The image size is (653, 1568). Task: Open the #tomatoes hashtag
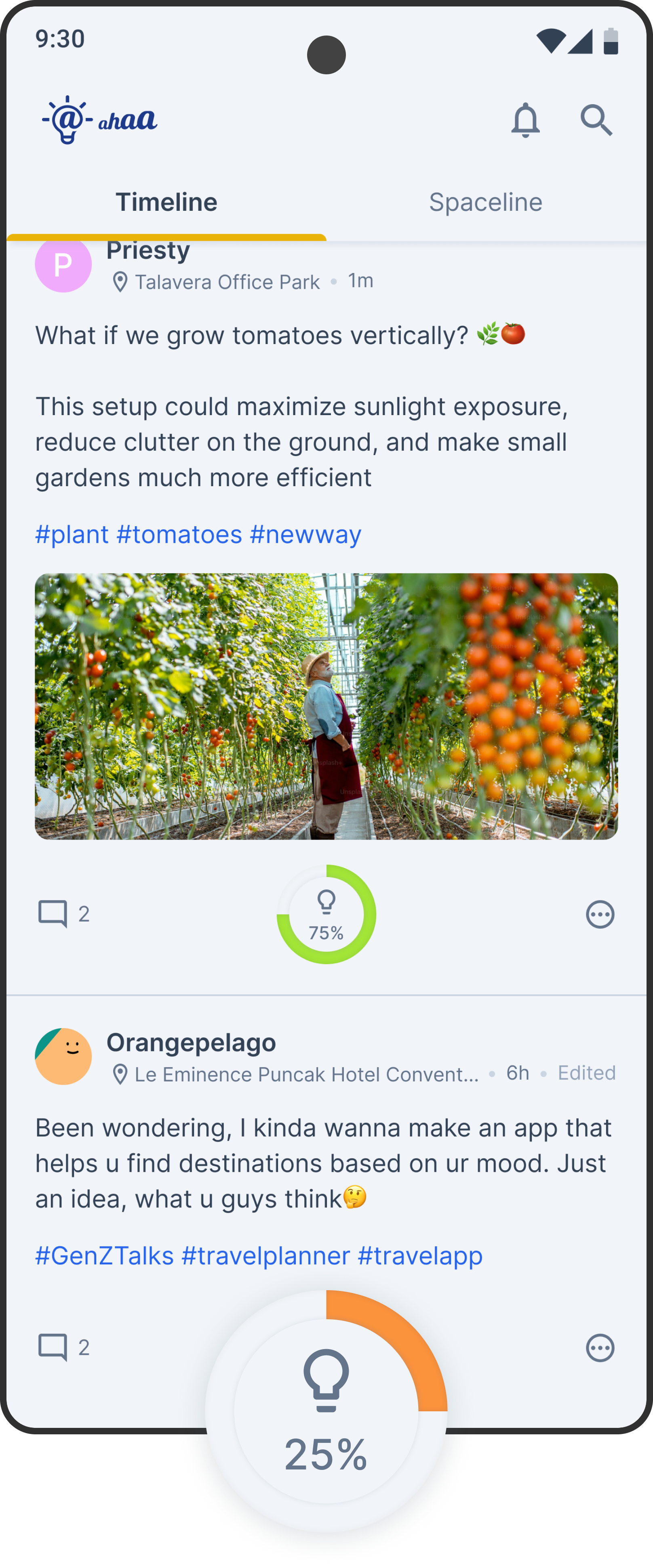point(179,534)
